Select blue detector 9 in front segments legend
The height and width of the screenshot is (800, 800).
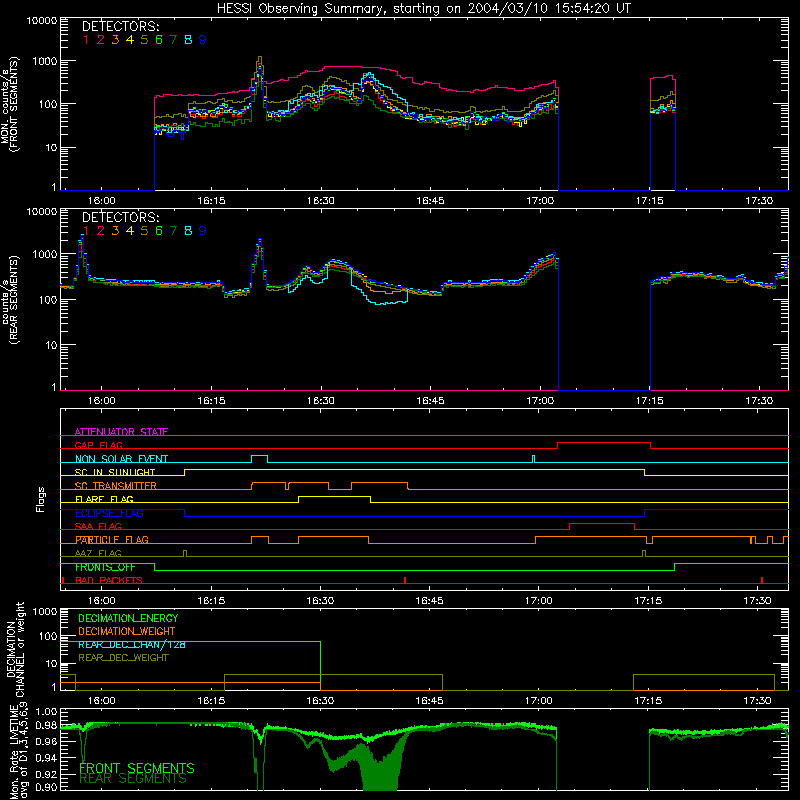[x=203, y=40]
